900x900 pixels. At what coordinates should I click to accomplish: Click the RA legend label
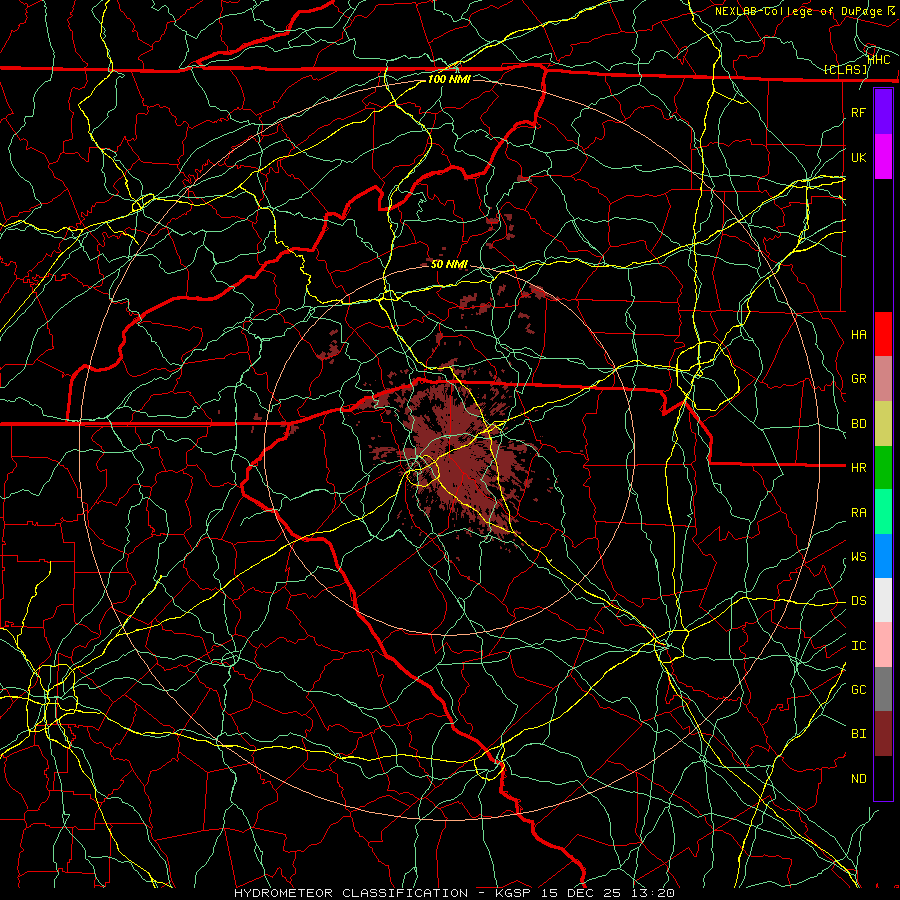click(859, 513)
